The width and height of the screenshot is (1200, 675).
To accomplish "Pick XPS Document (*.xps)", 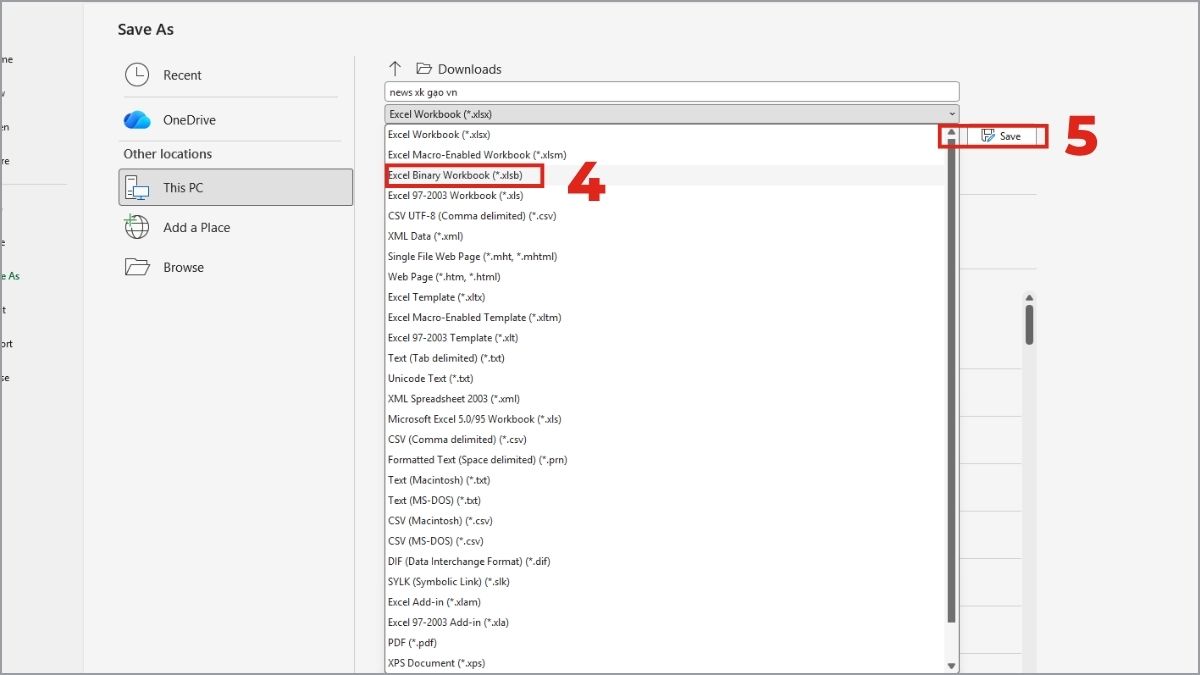I will [665, 663].
